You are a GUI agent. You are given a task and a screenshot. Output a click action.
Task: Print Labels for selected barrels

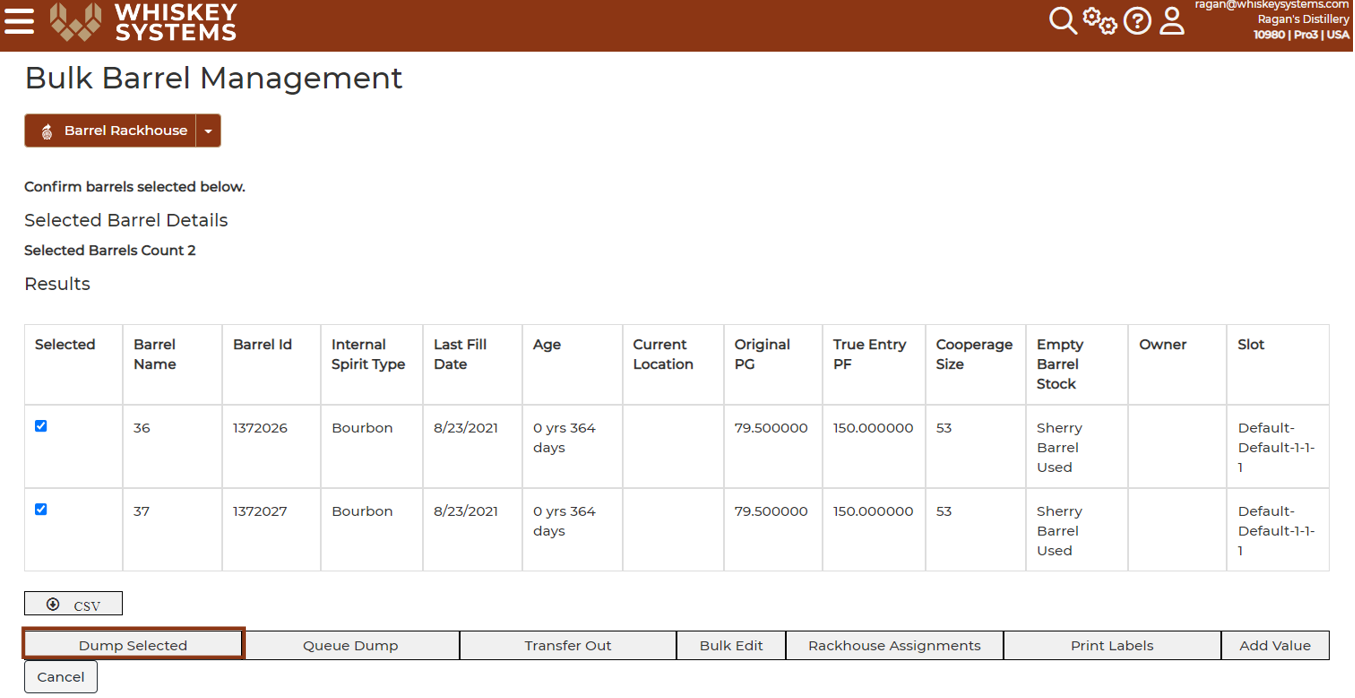coord(1111,645)
